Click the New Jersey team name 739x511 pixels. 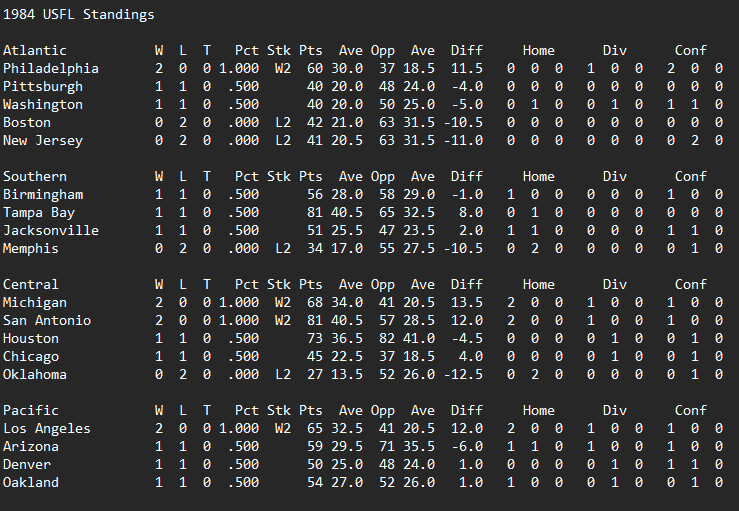(x=43, y=141)
